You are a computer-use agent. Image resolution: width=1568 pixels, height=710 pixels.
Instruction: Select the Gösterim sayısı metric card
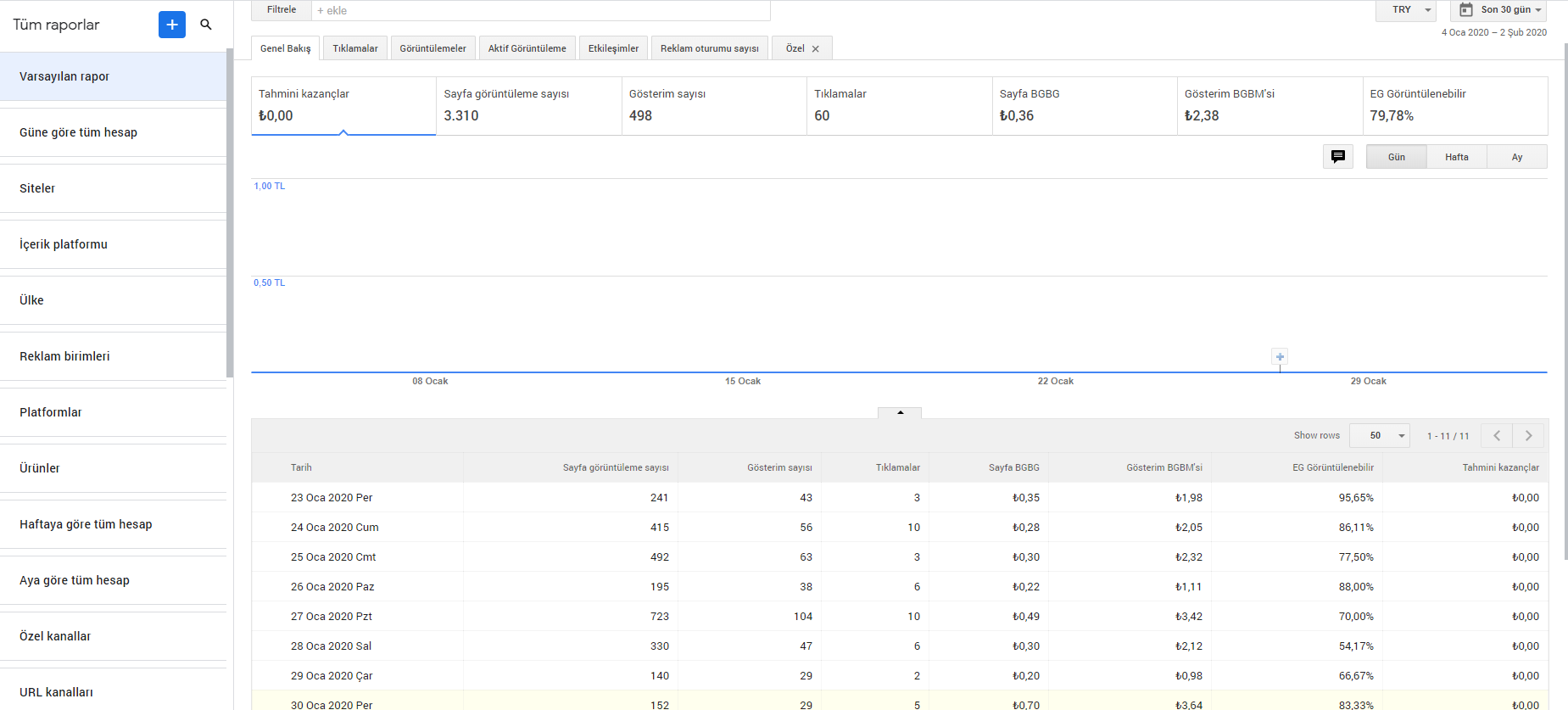714,106
